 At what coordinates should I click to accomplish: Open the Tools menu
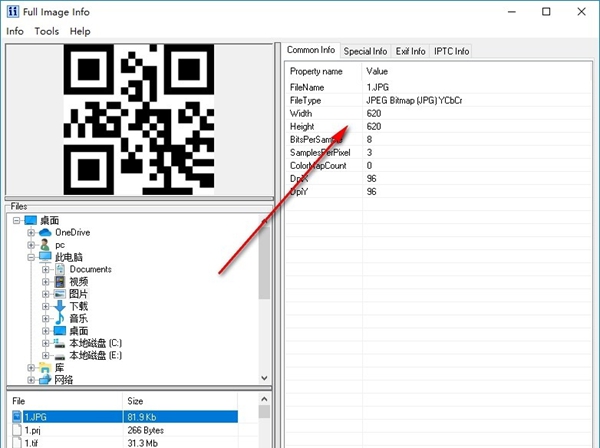pyautogui.click(x=47, y=31)
